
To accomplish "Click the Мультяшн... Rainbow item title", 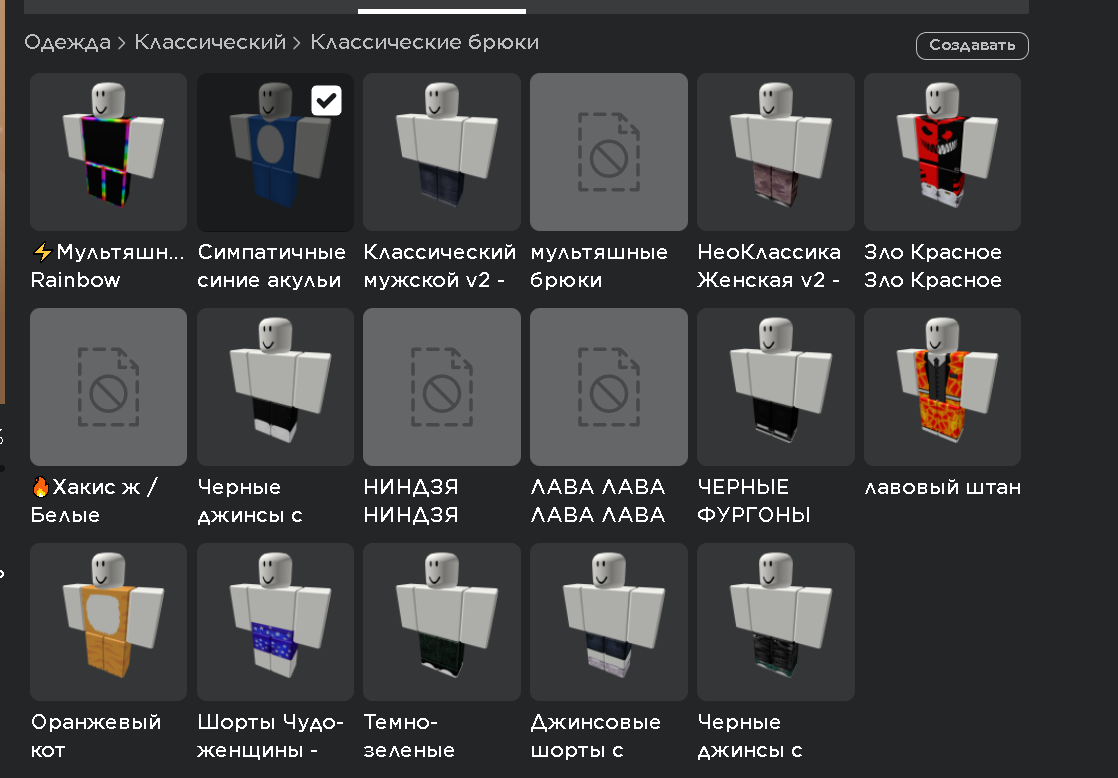I will click(107, 266).
